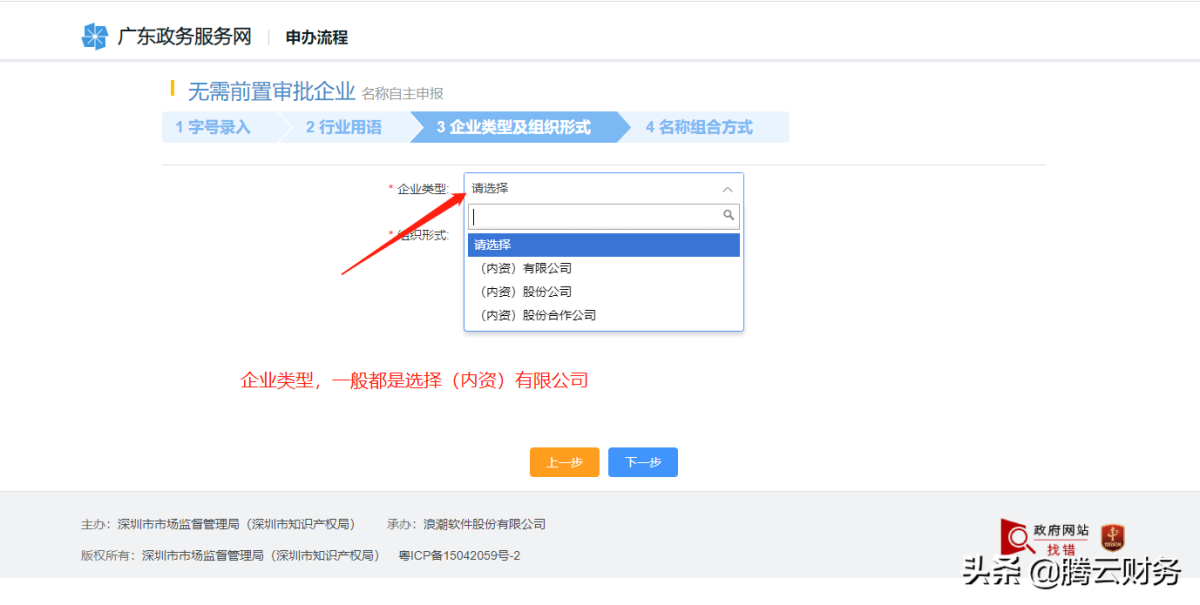This screenshot has width=1200, height=605.
Task: Click the red institution badge in footer
Action: click(x=1112, y=537)
